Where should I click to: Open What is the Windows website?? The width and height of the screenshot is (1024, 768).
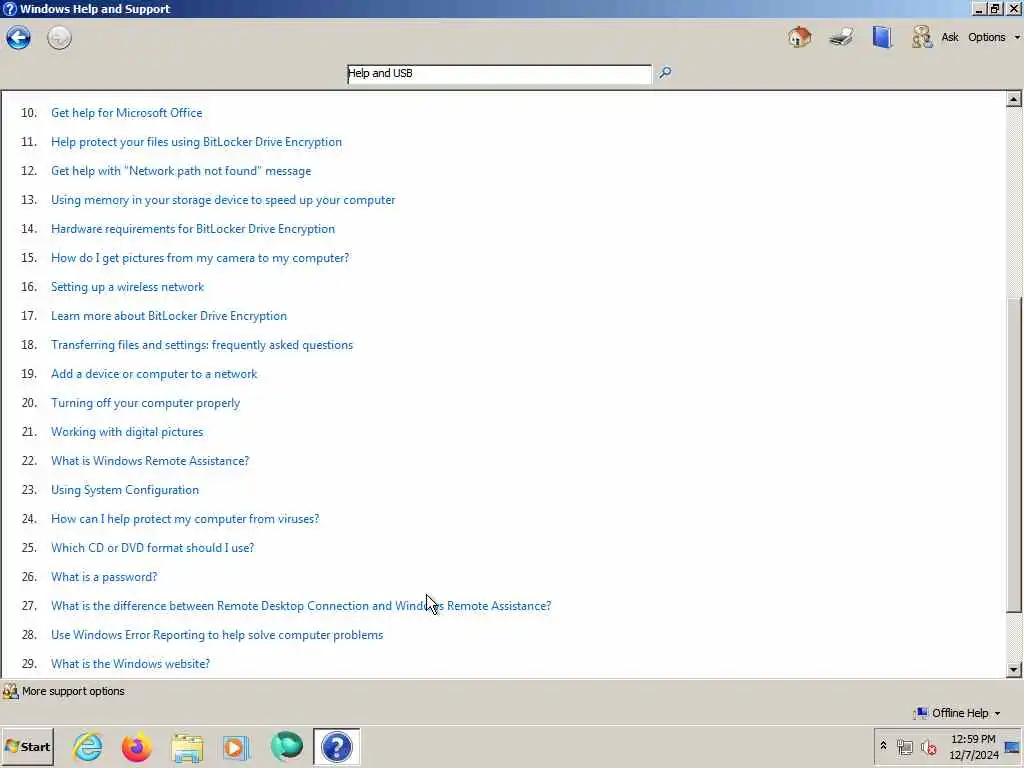[x=131, y=664]
